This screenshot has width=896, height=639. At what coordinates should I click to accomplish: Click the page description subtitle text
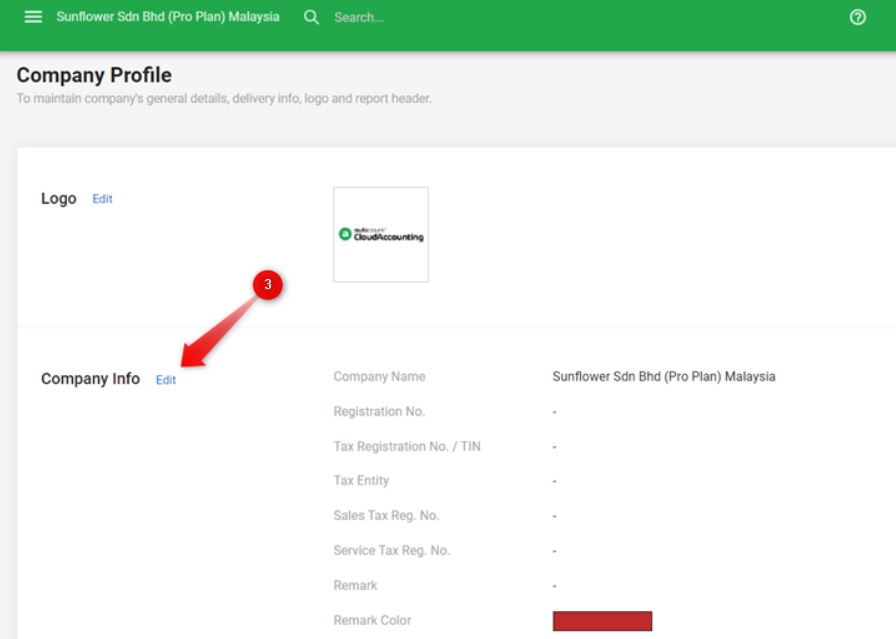[224, 99]
